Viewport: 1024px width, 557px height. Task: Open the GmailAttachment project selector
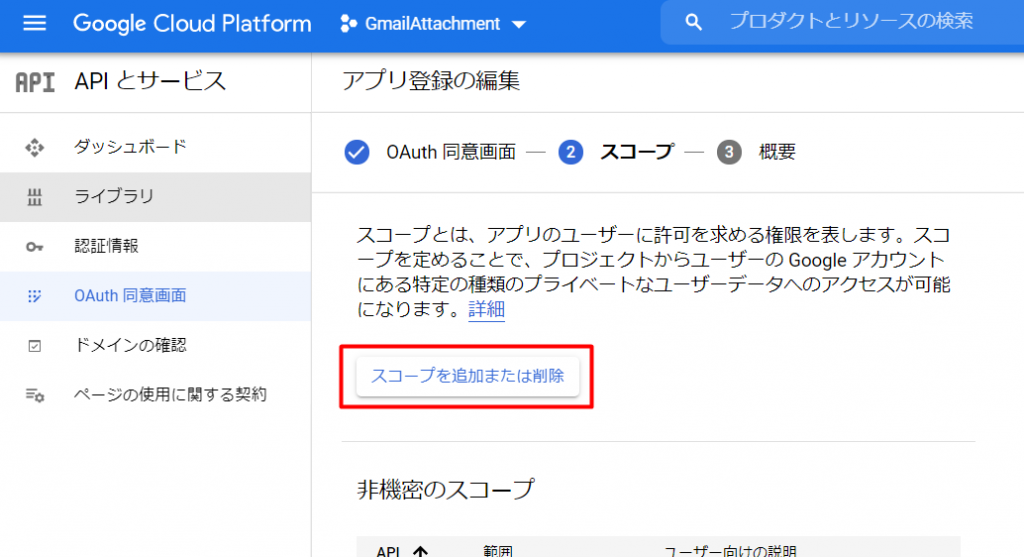(434, 24)
